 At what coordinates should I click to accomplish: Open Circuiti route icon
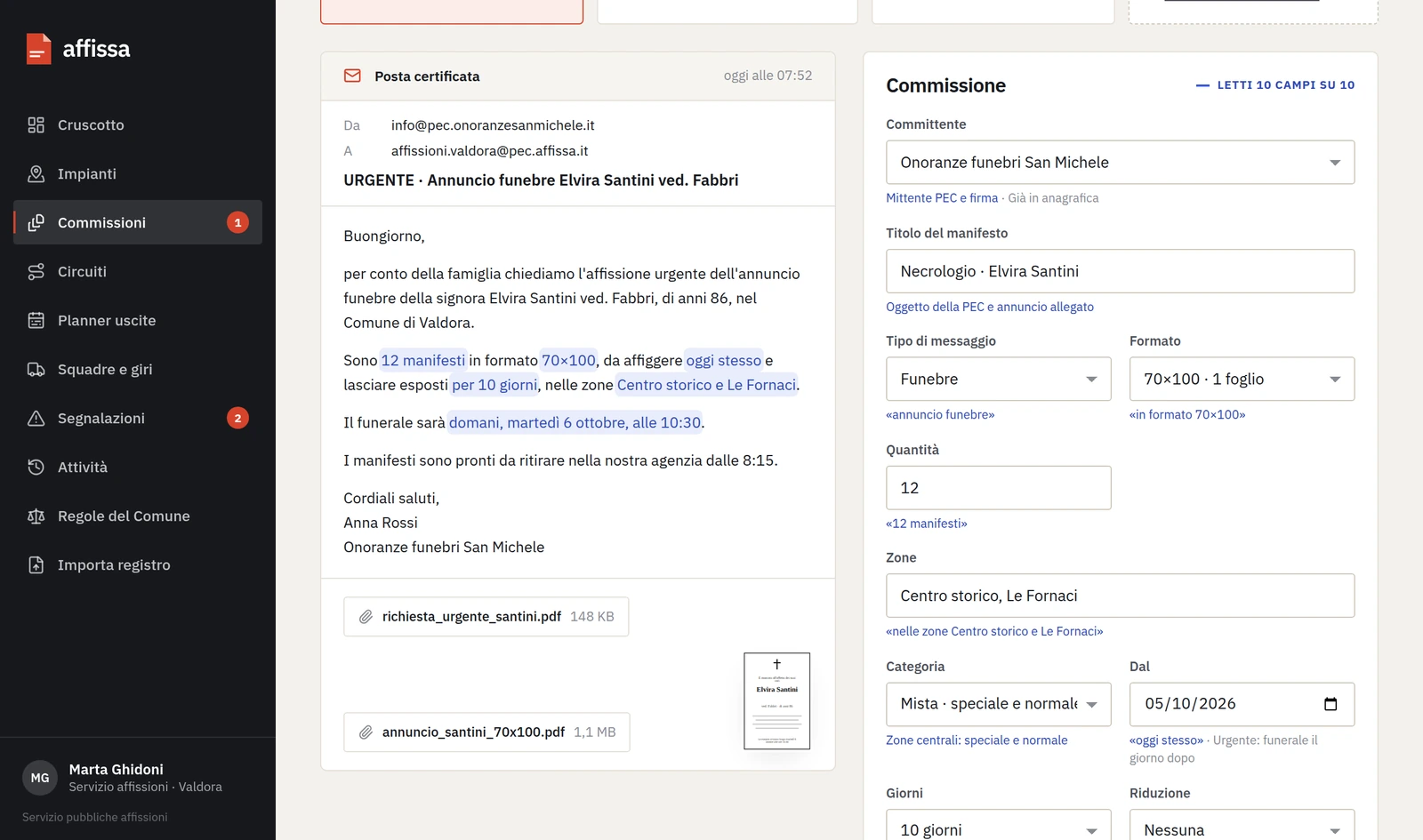pos(36,272)
